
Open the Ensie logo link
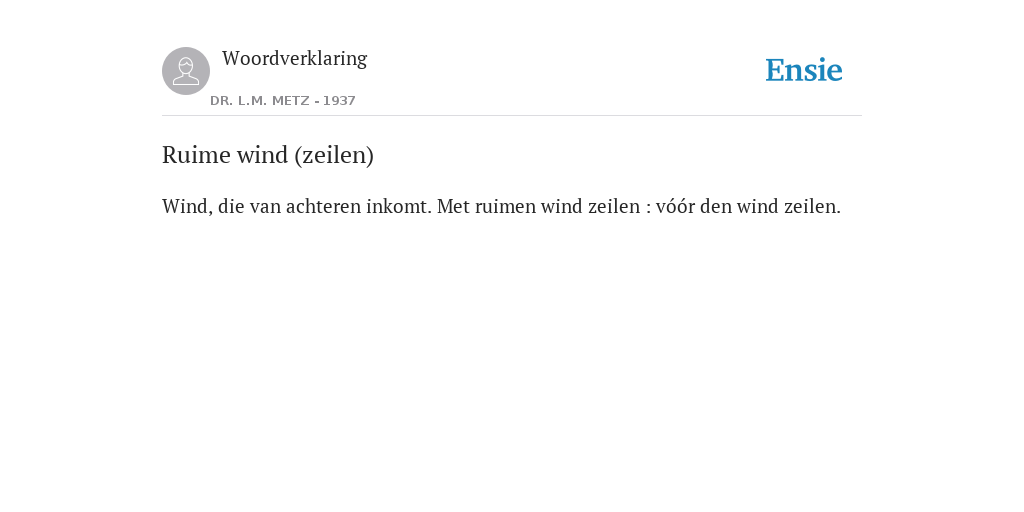click(804, 70)
